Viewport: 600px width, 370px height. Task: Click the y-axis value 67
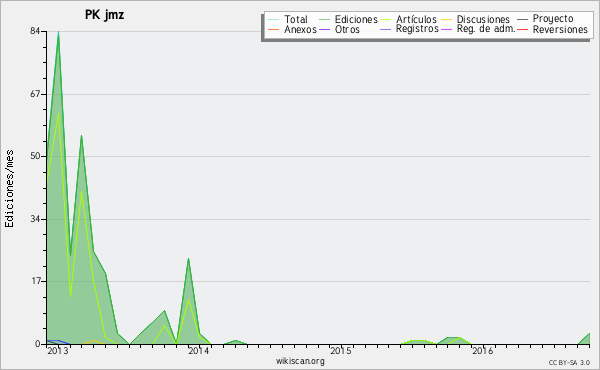click(x=35, y=94)
